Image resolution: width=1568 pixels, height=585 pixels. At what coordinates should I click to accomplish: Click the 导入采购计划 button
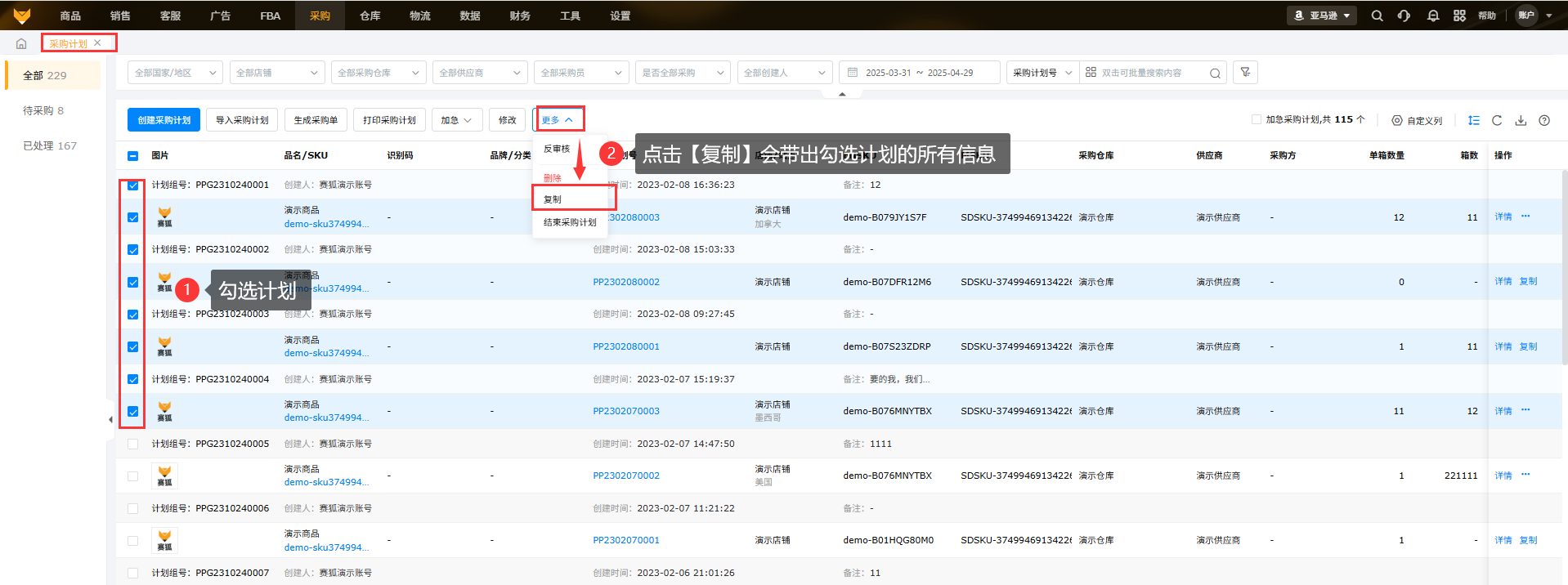[242, 120]
